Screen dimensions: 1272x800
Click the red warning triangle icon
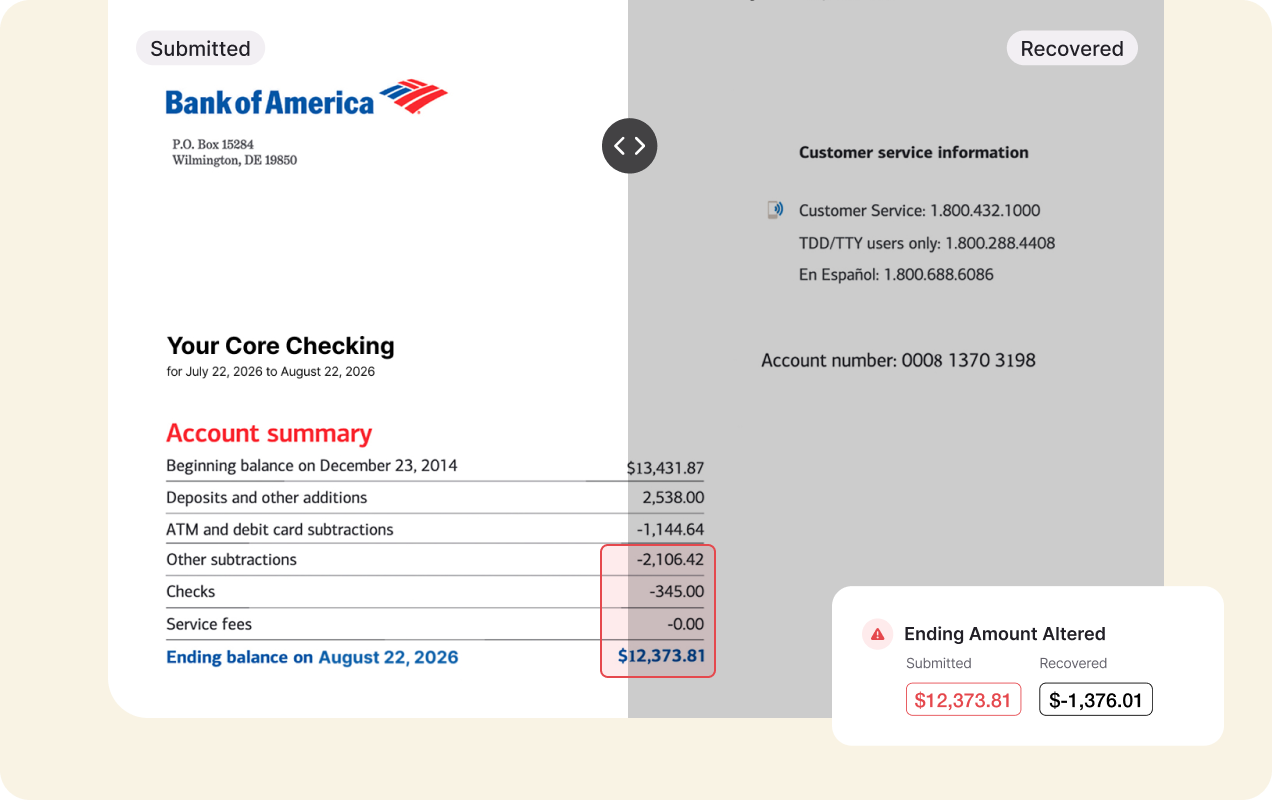click(877, 634)
